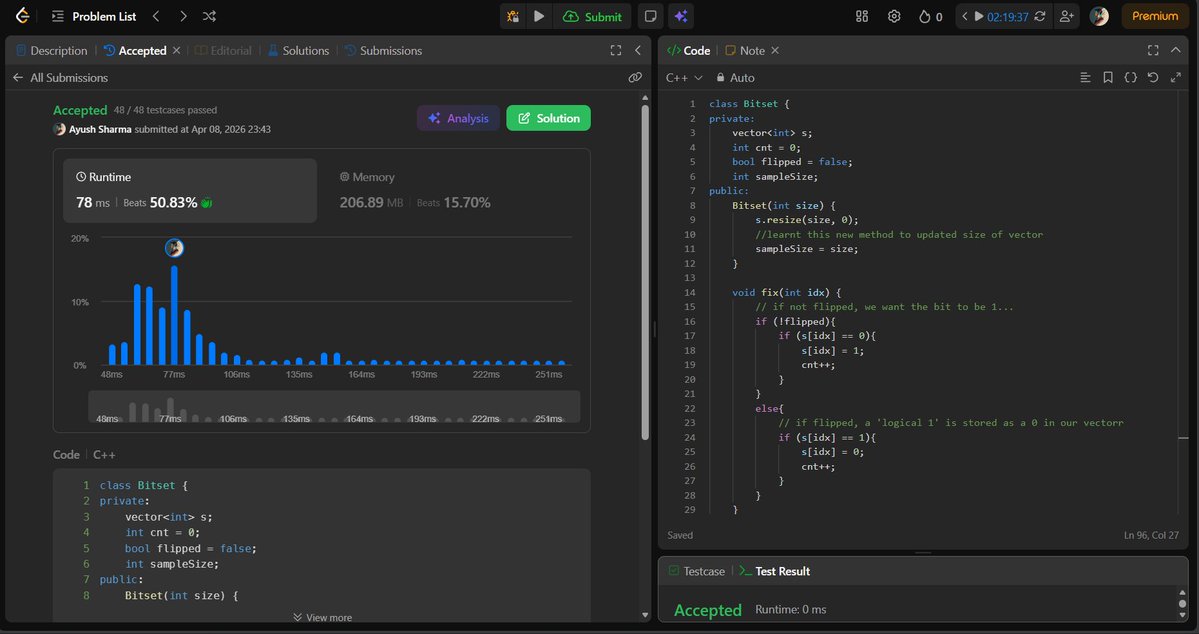Invite a collaborator with add-person icon
The height and width of the screenshot is (634, 1199).
coord(1065,16)
